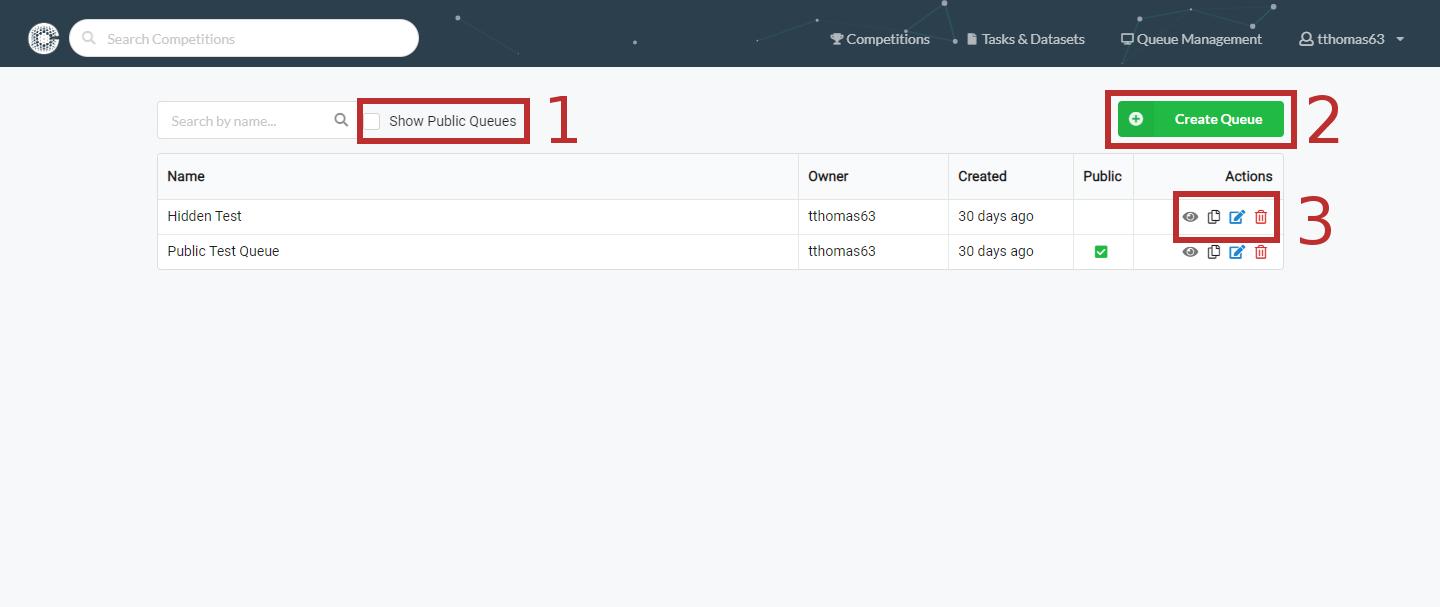Screen dimensions: 1440x607
Task: Delete the Hidden Test queue
Action: [1261, 217]
